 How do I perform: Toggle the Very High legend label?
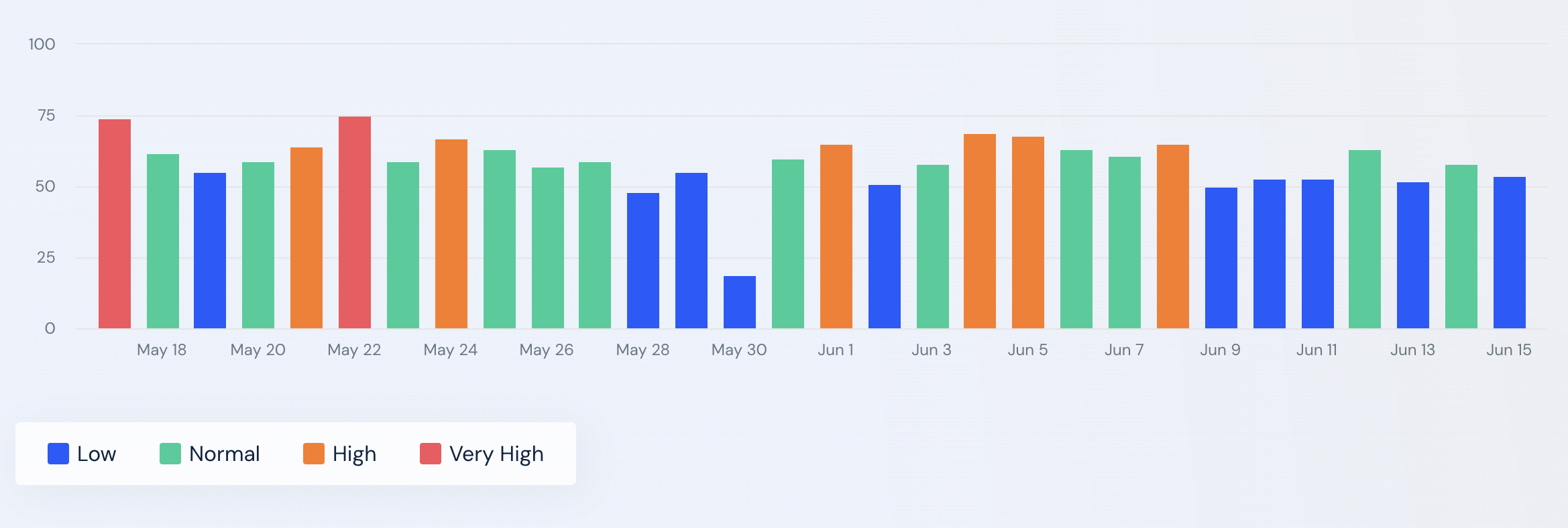click(496, 454)
